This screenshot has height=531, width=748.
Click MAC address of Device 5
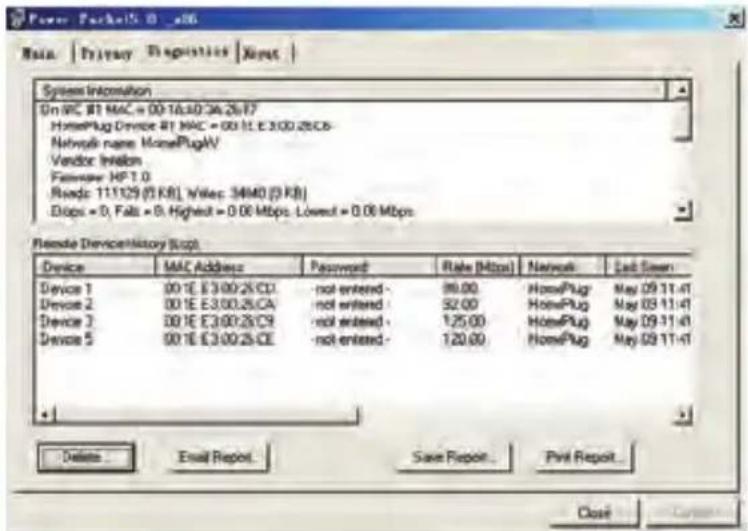(x=219, y=339)
